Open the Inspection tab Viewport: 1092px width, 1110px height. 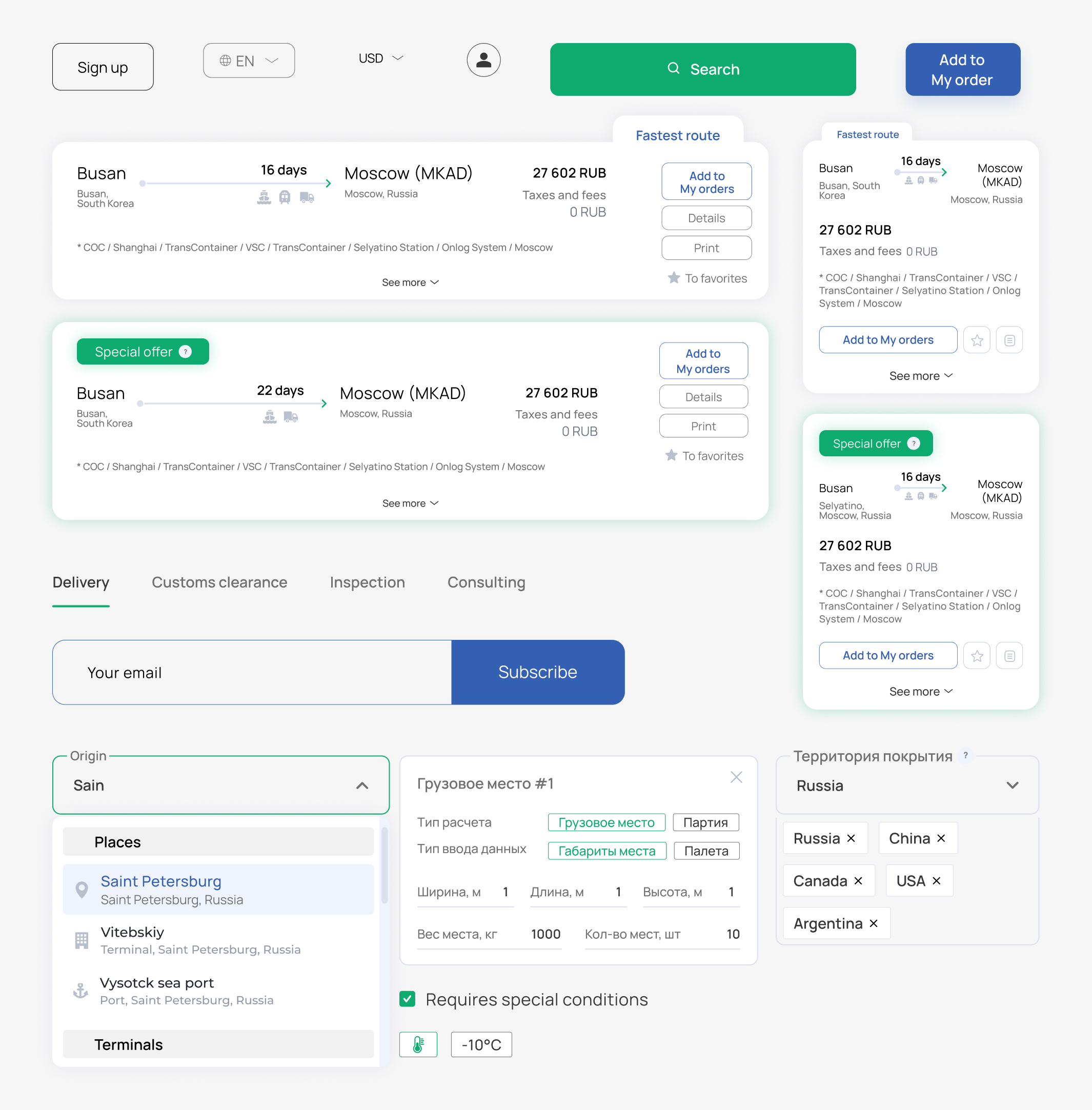pos(367,582)
